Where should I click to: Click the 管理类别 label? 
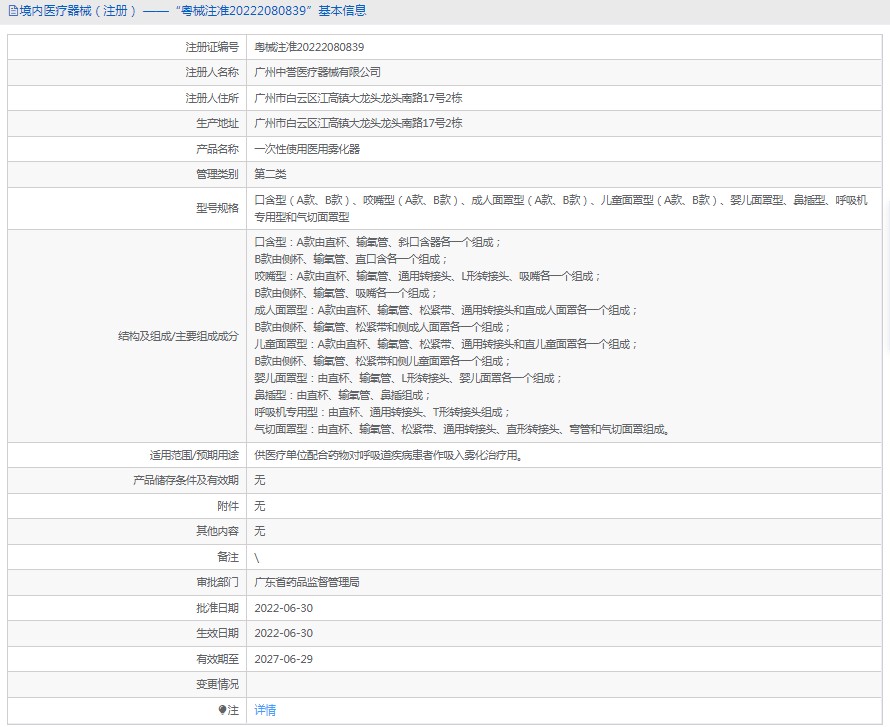pos(217,174)
